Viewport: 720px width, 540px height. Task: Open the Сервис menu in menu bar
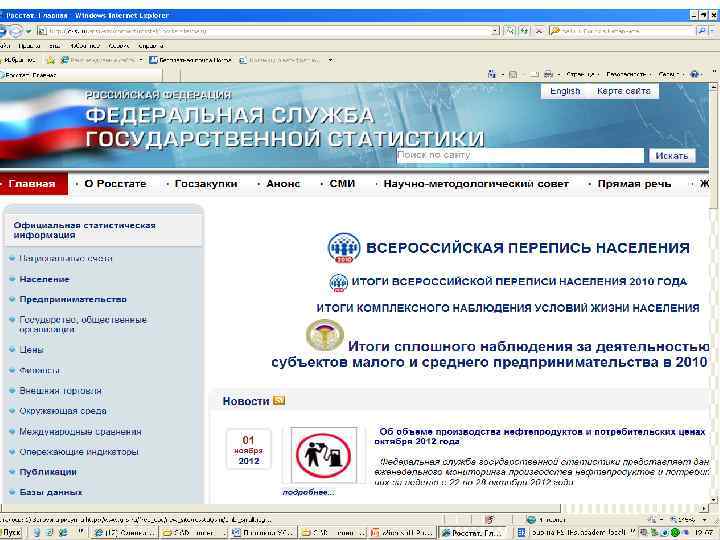point(119,46)
